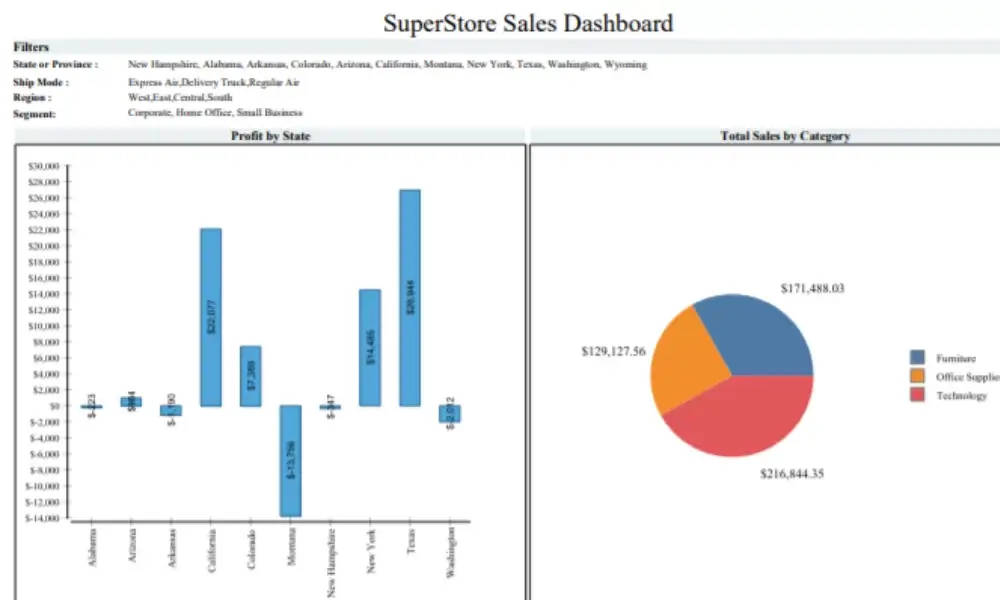1000x600 pixels.
Task: Click the Alabama x-axis label
Action: 92,547
